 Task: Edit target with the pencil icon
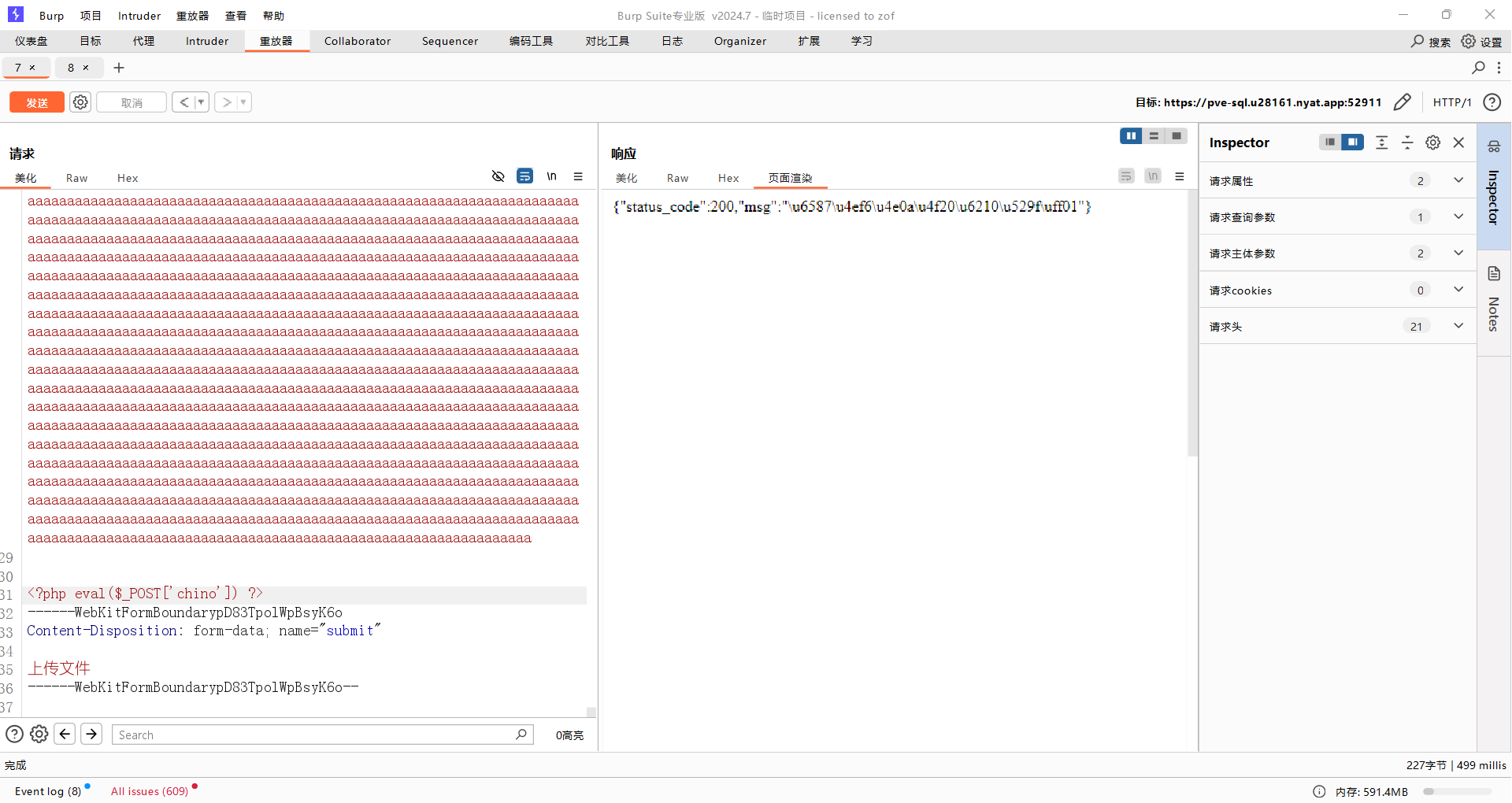(1403, 102)
